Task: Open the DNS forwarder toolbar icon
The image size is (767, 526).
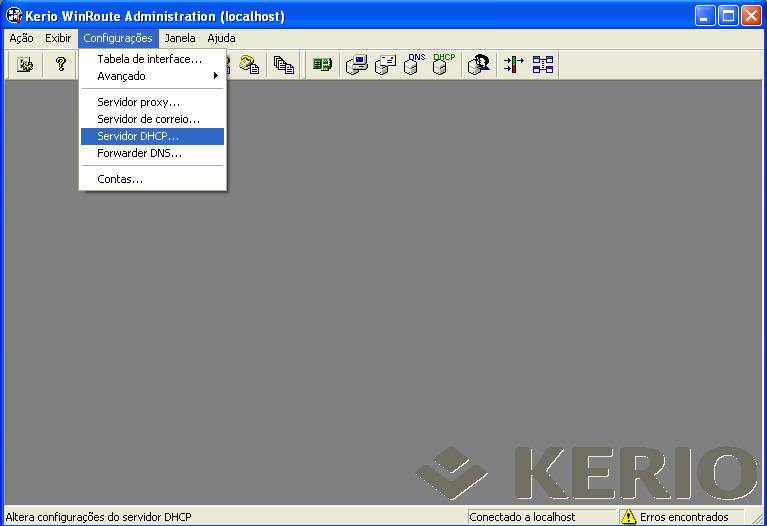Action: point(414,65)
